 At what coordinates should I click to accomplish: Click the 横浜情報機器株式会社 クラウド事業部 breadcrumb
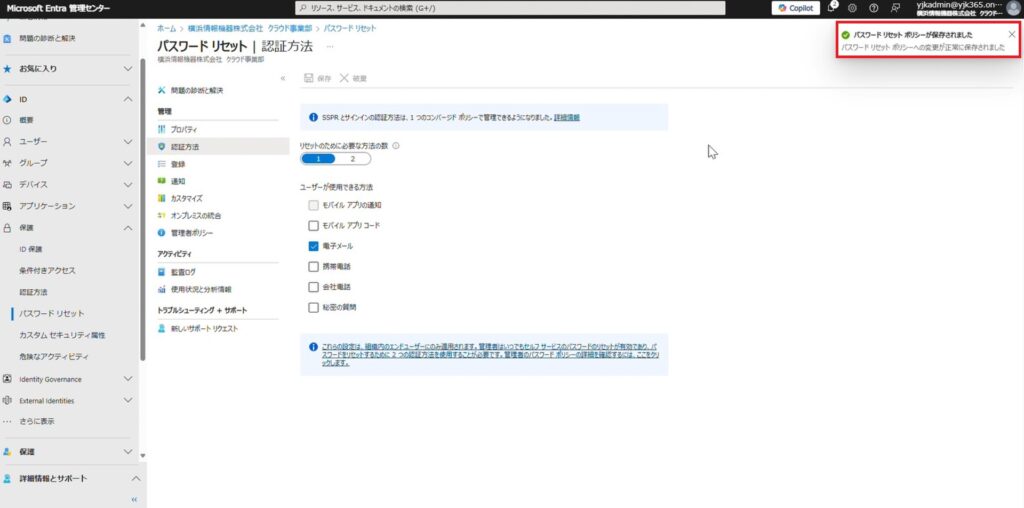point(248,29)
